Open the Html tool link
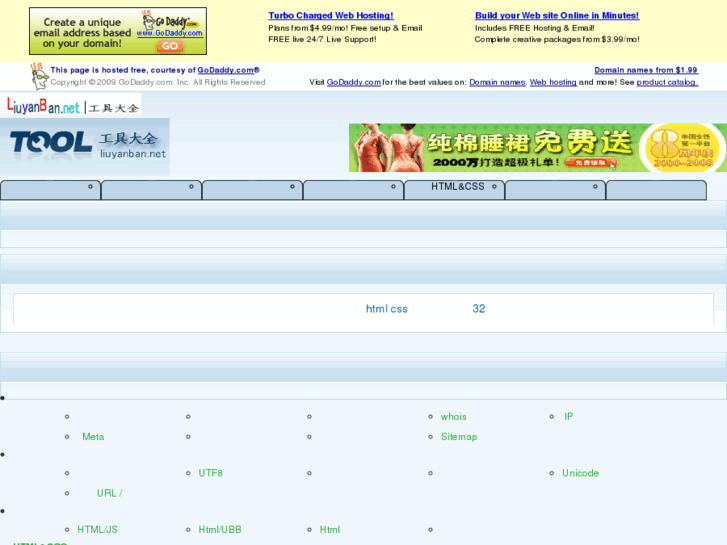Image resolution: width=727 pixels, height=545 pixels. click(x=330, y=530)
